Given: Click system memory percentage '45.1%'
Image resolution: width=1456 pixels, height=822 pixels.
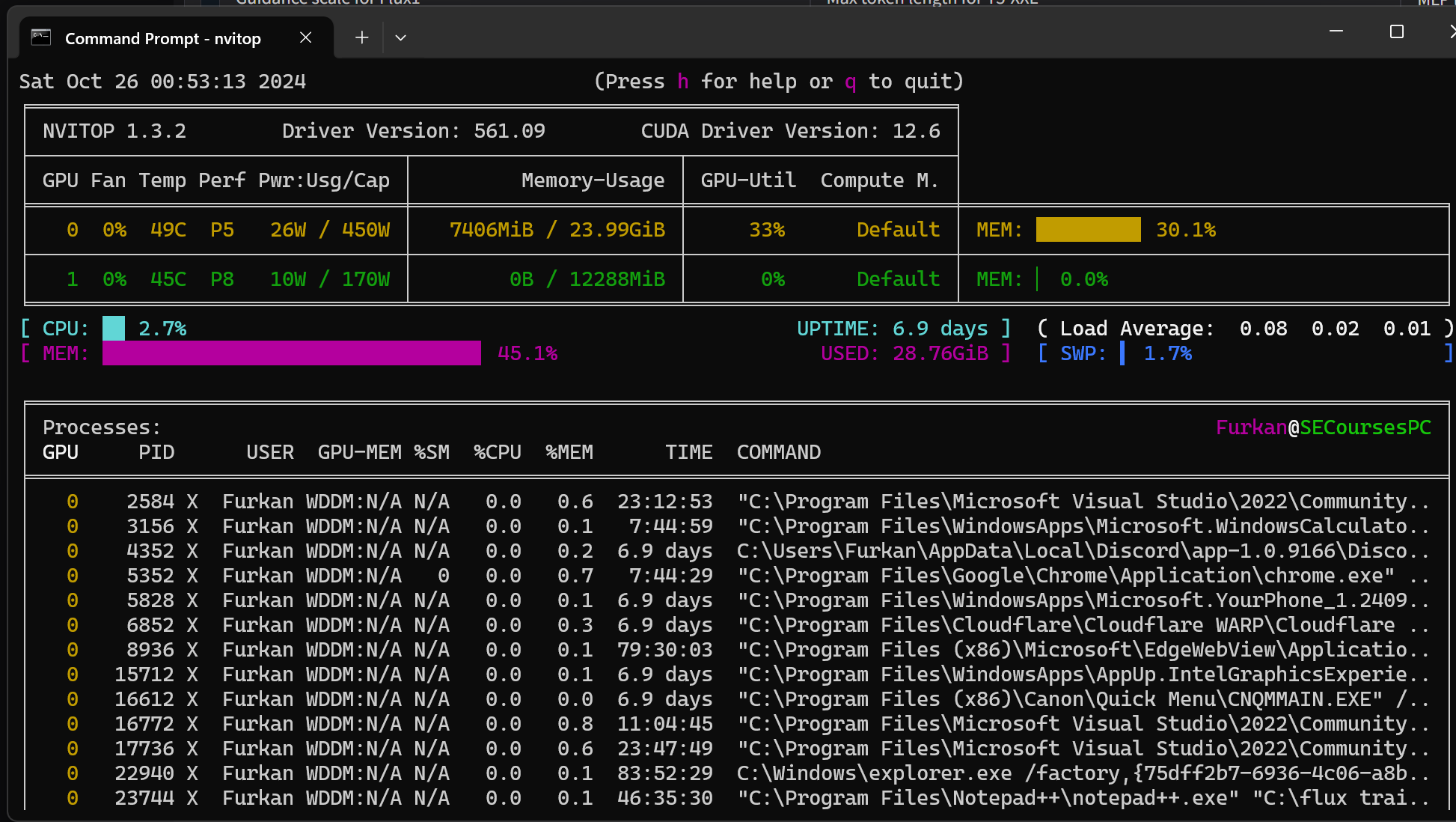Looking at the screenshot, I should point(527,353).
